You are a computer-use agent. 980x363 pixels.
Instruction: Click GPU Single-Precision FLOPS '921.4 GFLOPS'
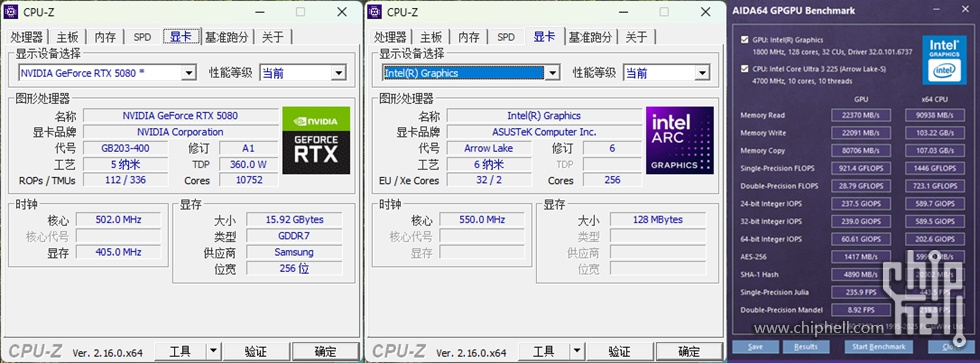861,168
